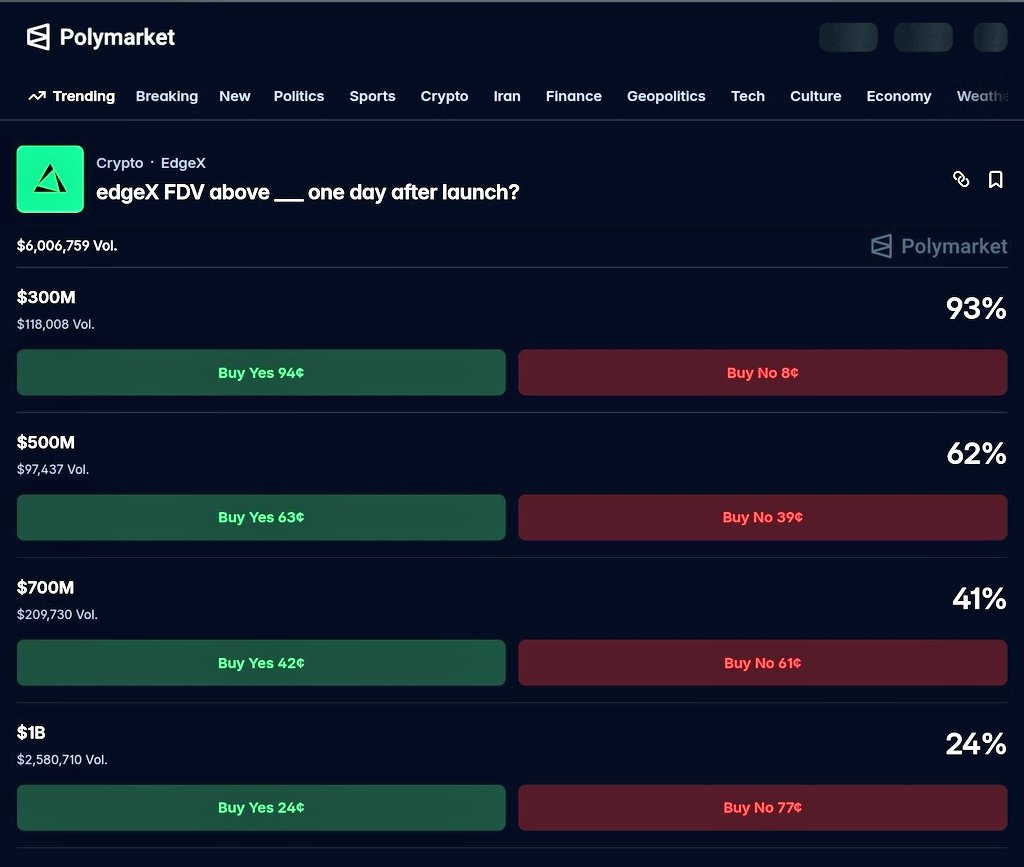This screenshot has width=1024, height=867.
Task: Select the Culture tab
Action: (x=816, y=96)
